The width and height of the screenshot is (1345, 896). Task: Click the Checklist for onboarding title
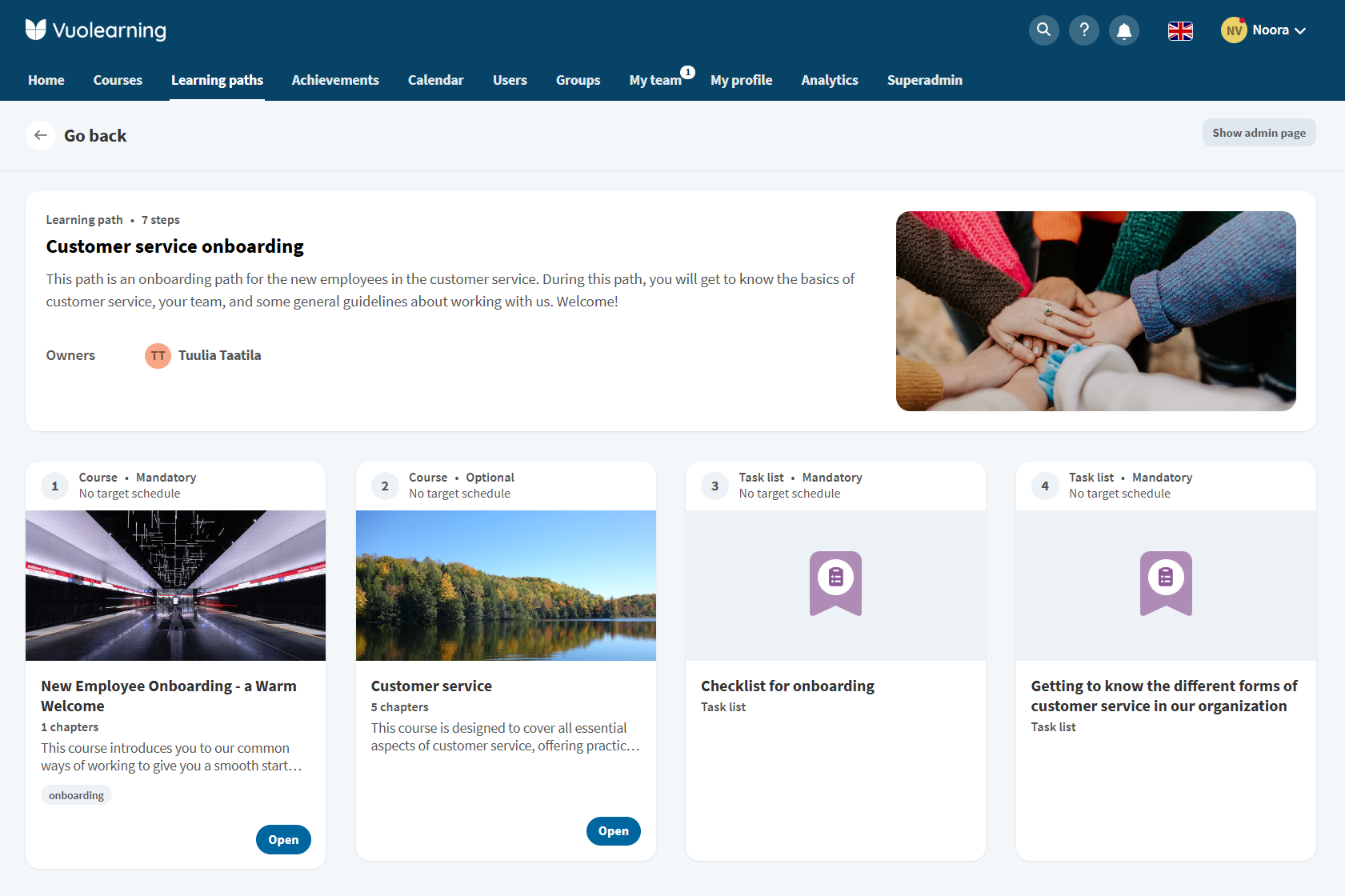787,686
